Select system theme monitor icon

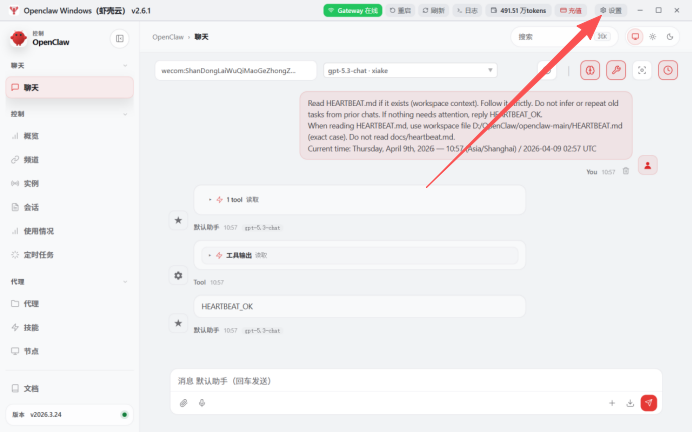pos(635,37)
